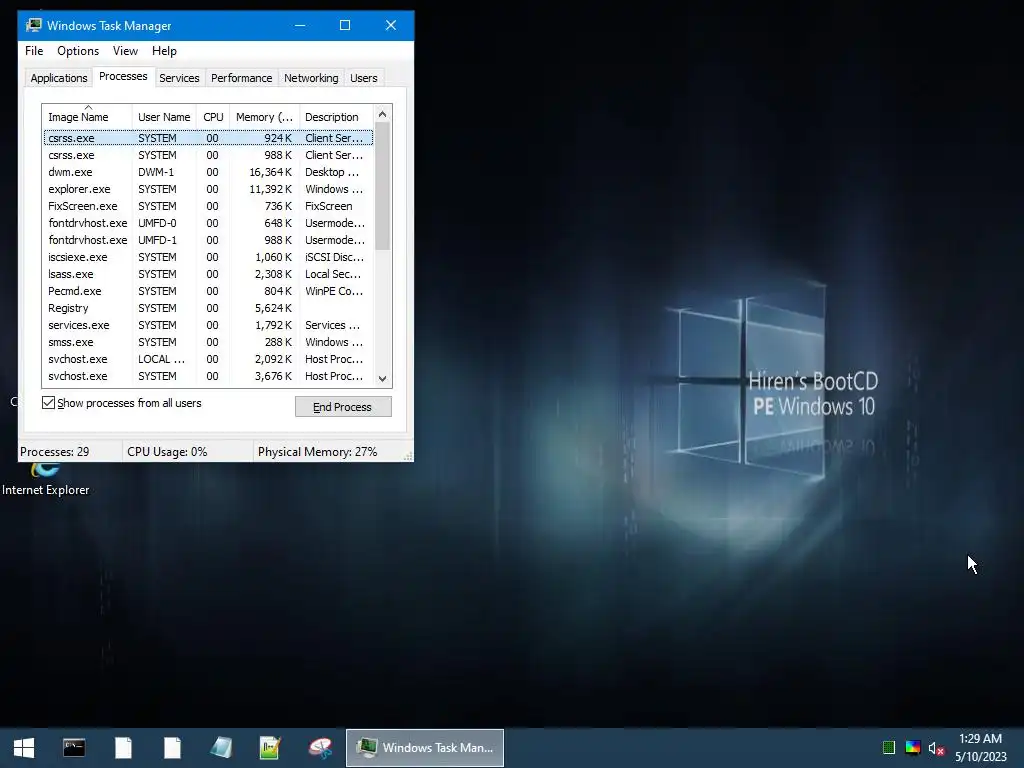
Task: Select the Pecmd.exe process row
Action: point(208,291)
